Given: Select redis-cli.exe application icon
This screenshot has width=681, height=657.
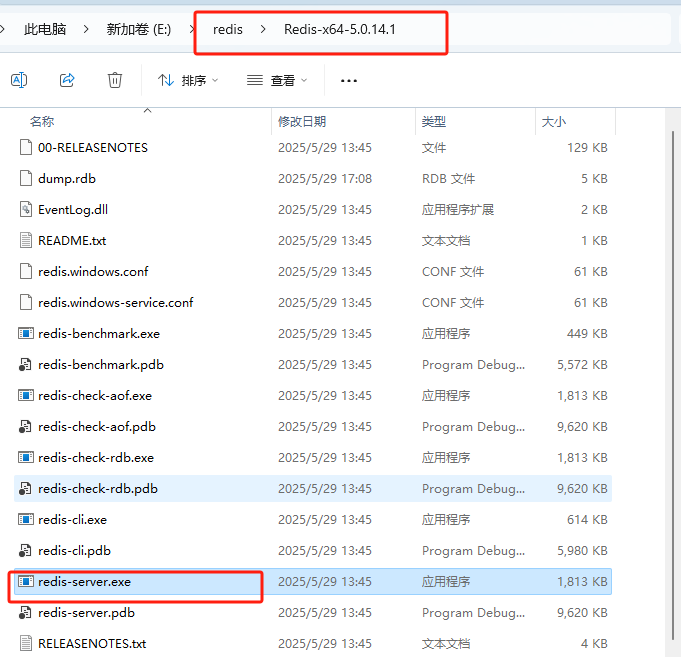Looking at the screenshot, I should pos(26,519).
